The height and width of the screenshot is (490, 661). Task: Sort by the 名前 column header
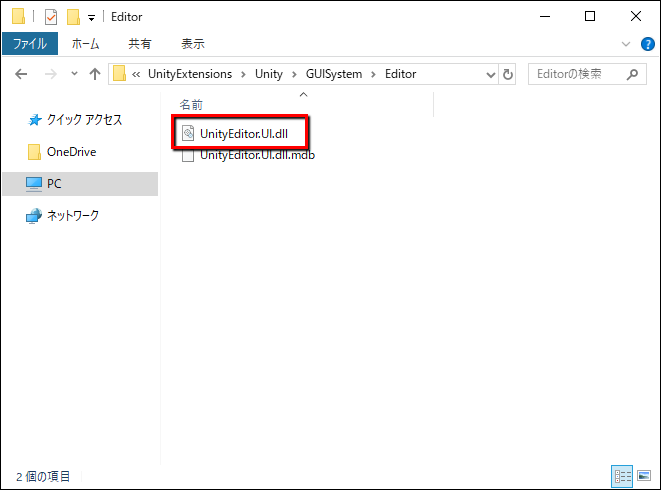tap(191, 105)
